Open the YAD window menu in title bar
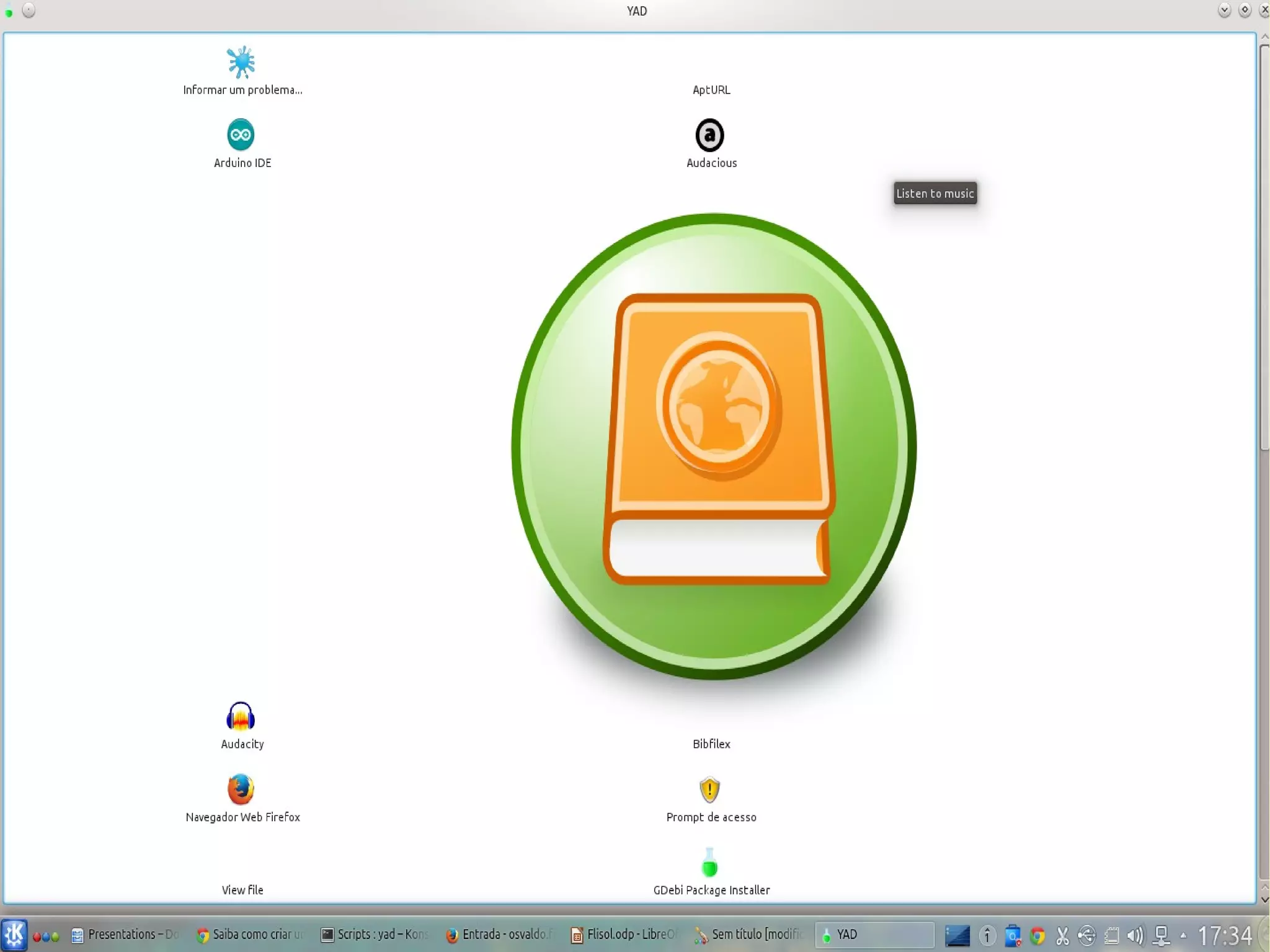 9,11
